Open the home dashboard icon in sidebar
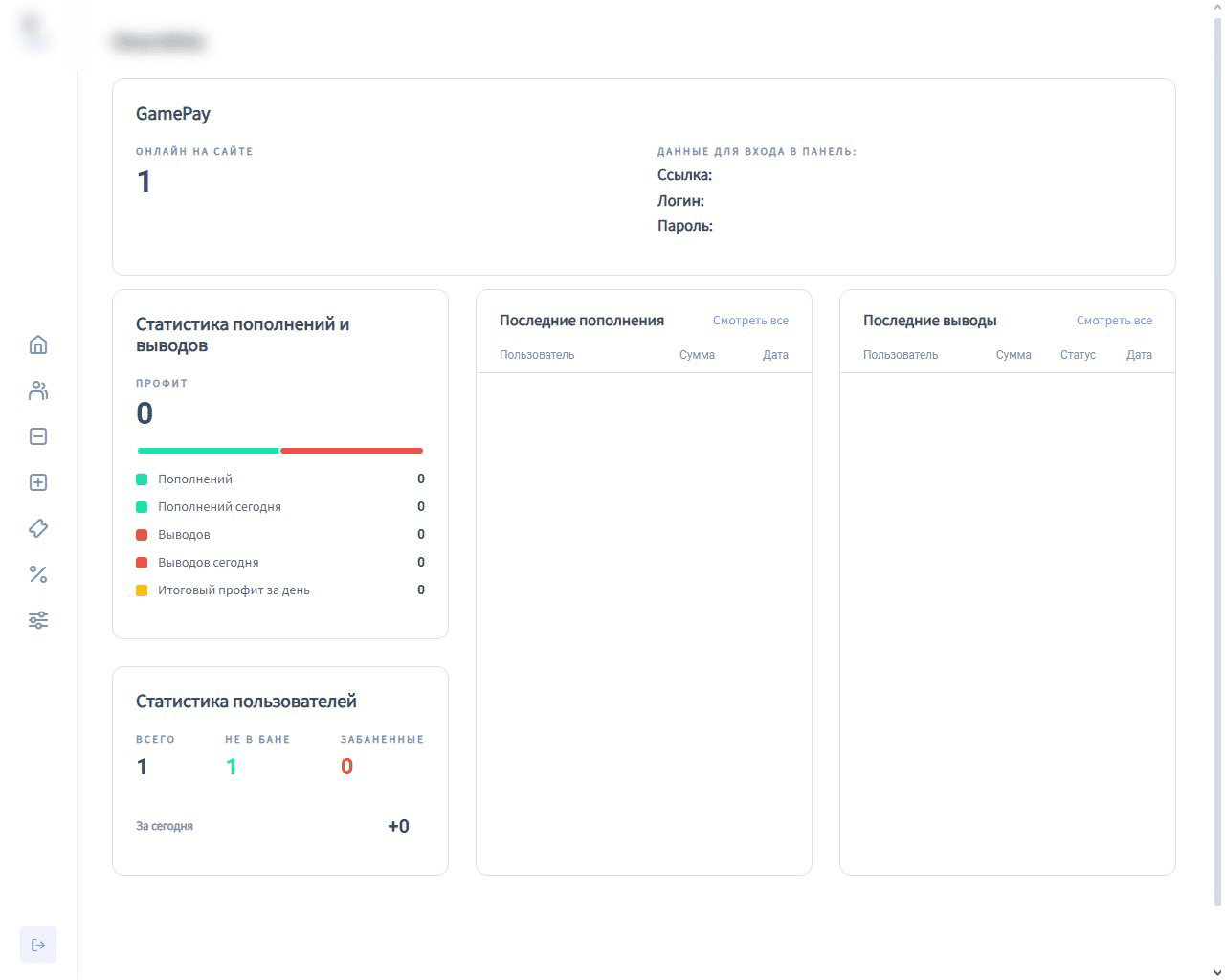1225x980 pixels. coord(38,345)
